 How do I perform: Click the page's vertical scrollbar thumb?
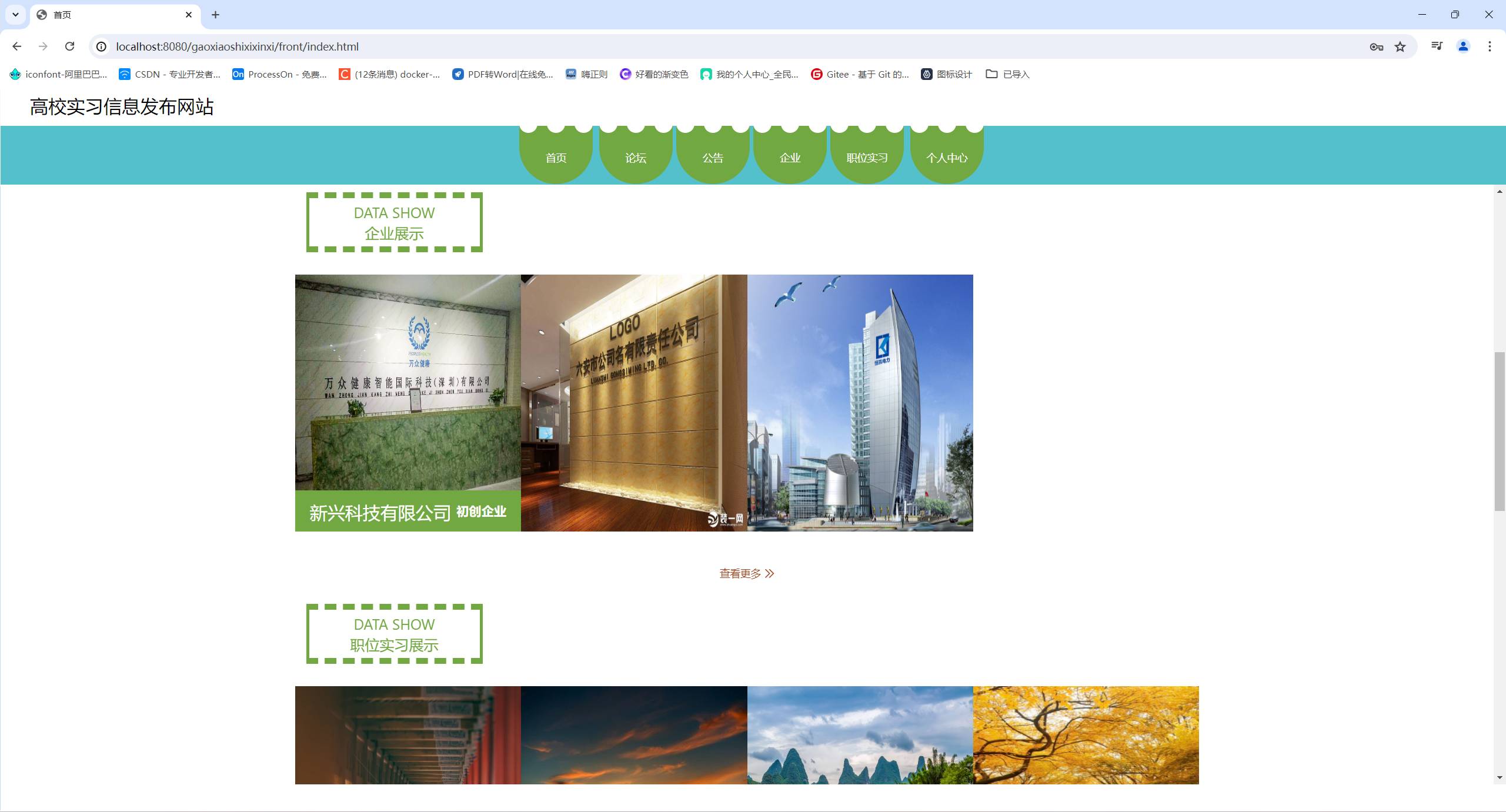1500,431
